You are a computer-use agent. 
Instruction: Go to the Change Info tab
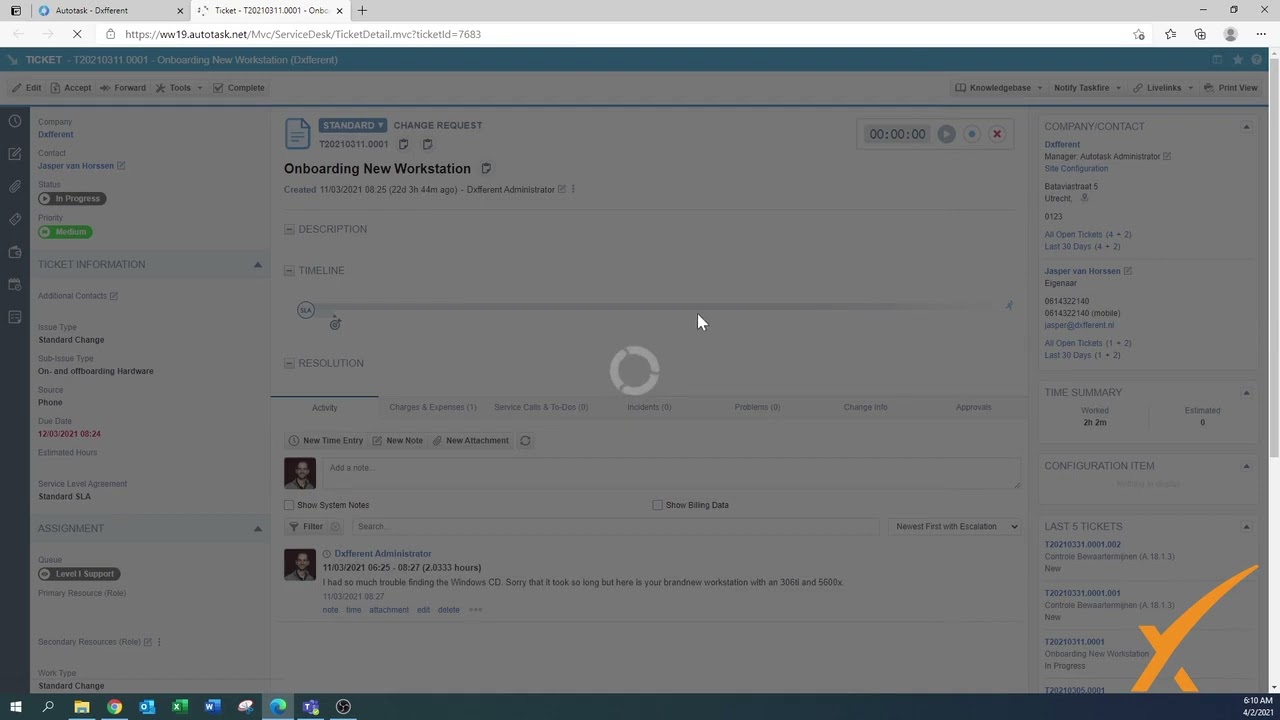865,407
